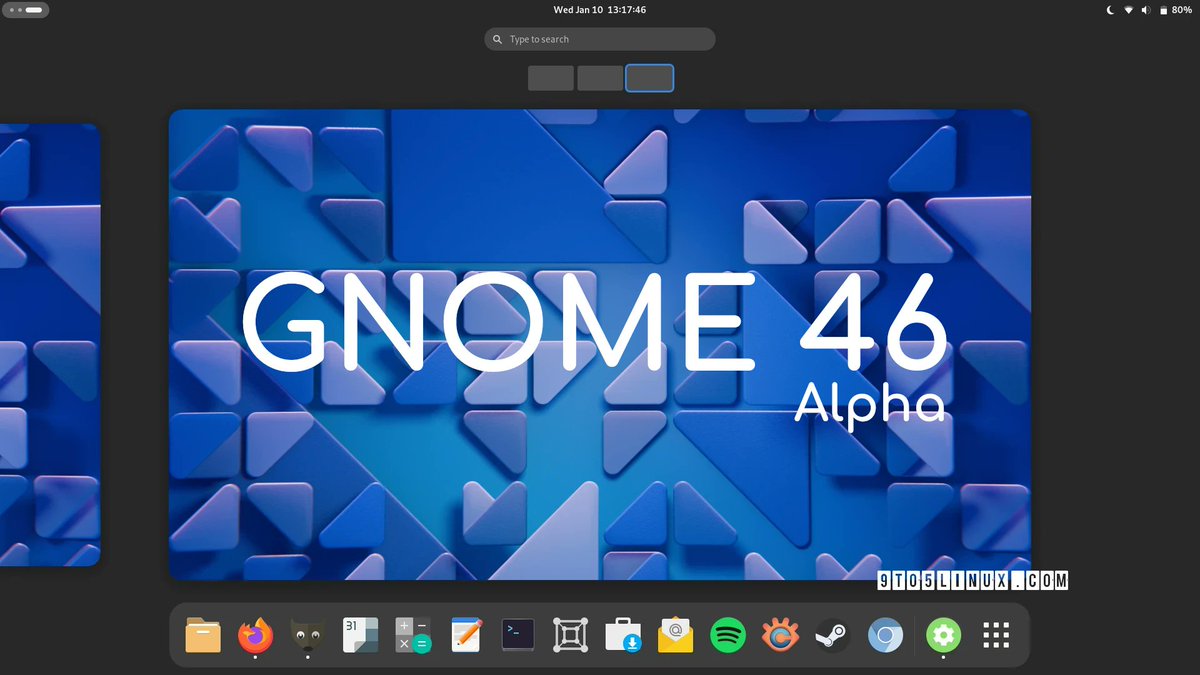Image resolution: width=1200 pixels, height=675 pixels.
Task: Switch to the previous workspace preview at left edge
Action: [50, 344]
